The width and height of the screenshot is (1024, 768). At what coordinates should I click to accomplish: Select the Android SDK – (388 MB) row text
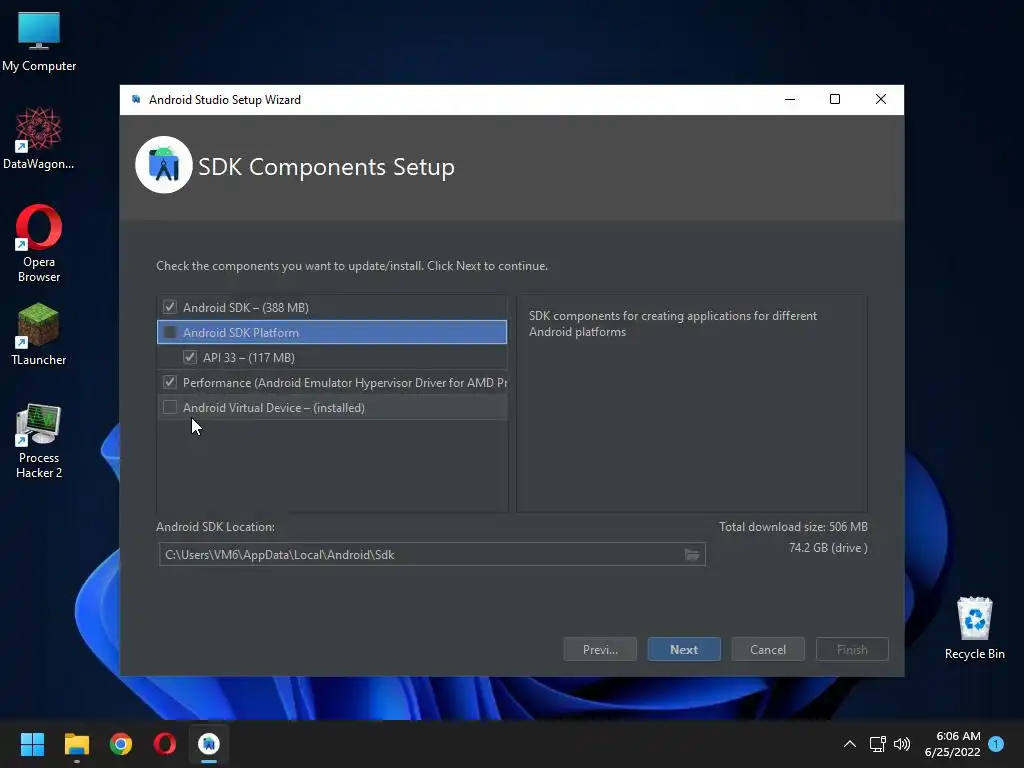tap(246, 308)
